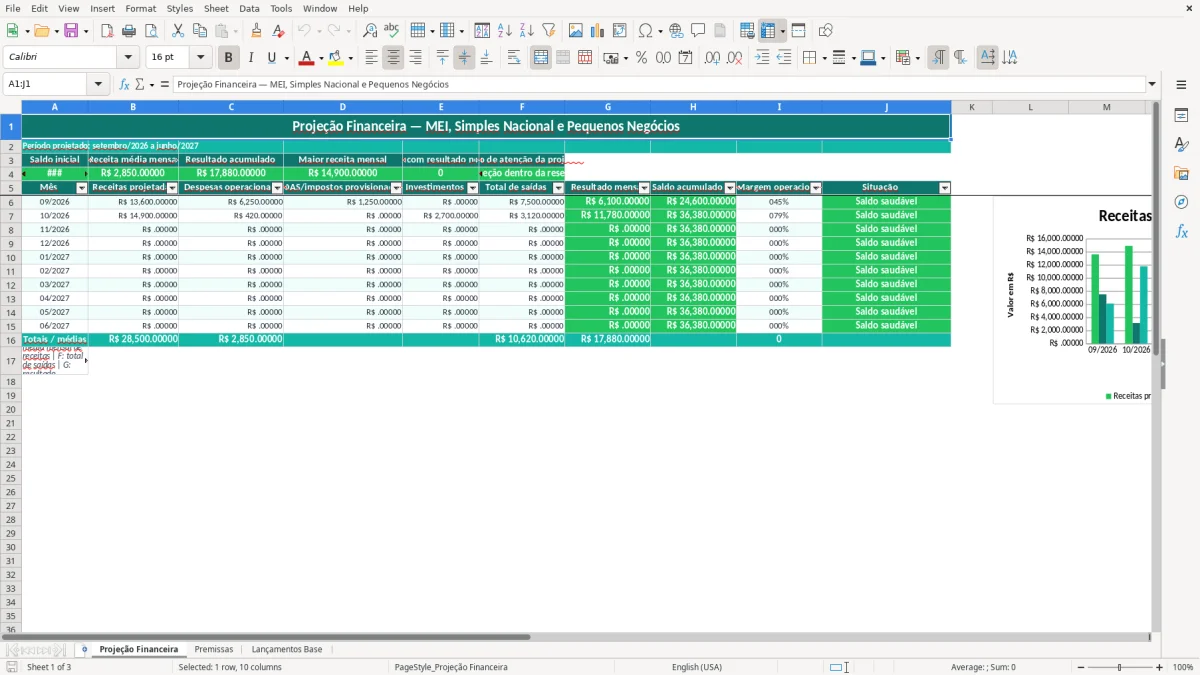Click the zoom out minus button
Viewport: 1200px width, 675px height.
[1080, 667]
